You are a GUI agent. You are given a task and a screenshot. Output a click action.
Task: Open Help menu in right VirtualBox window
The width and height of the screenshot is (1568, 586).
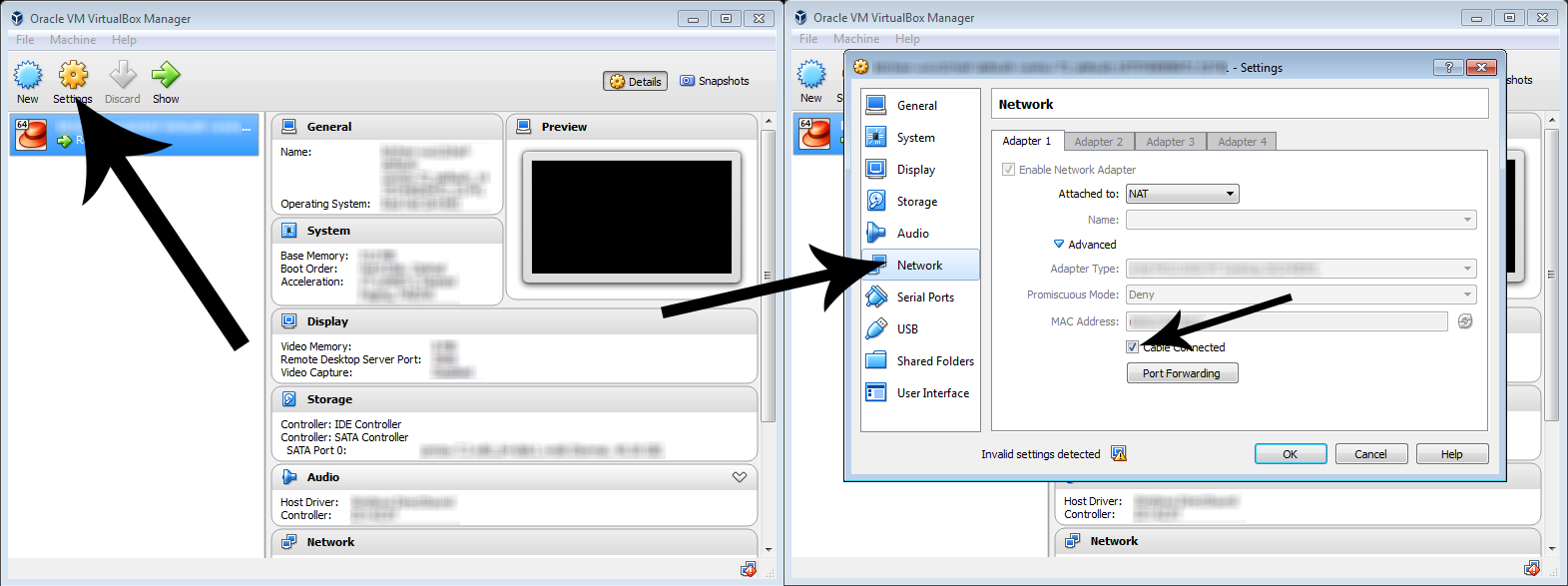[x=907, y=39]
